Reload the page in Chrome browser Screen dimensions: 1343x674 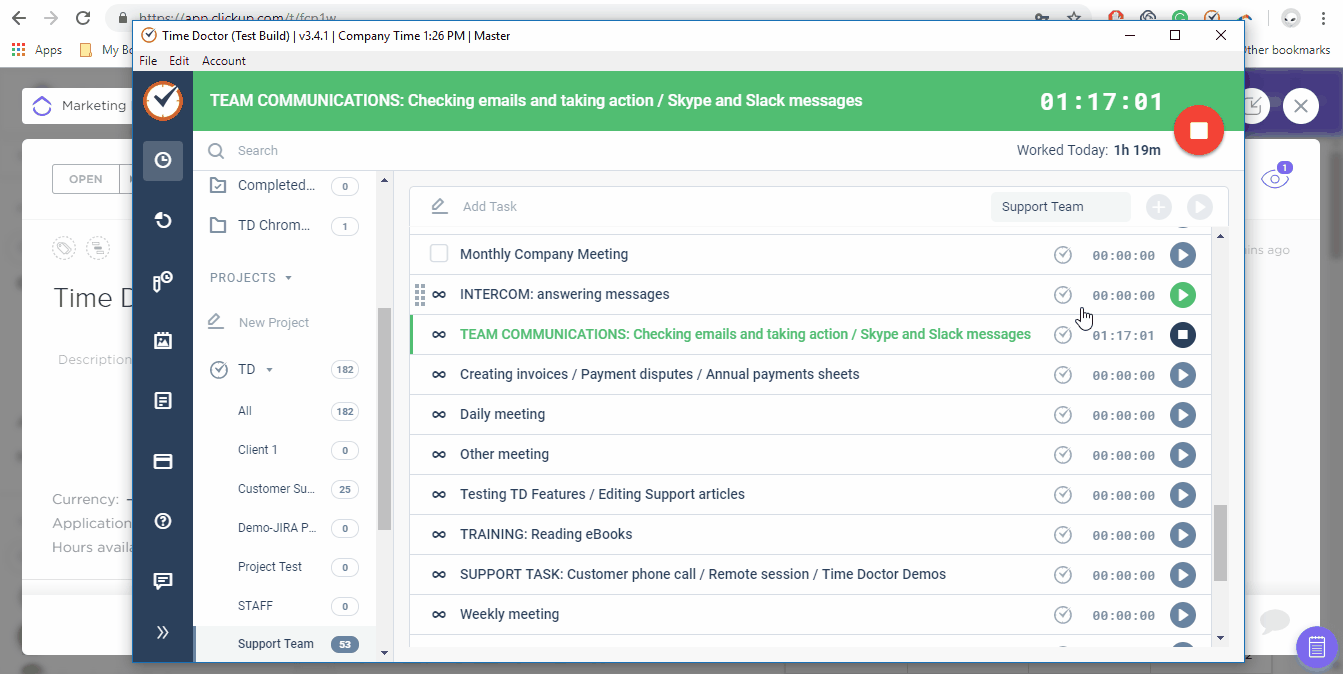(83, 18)
